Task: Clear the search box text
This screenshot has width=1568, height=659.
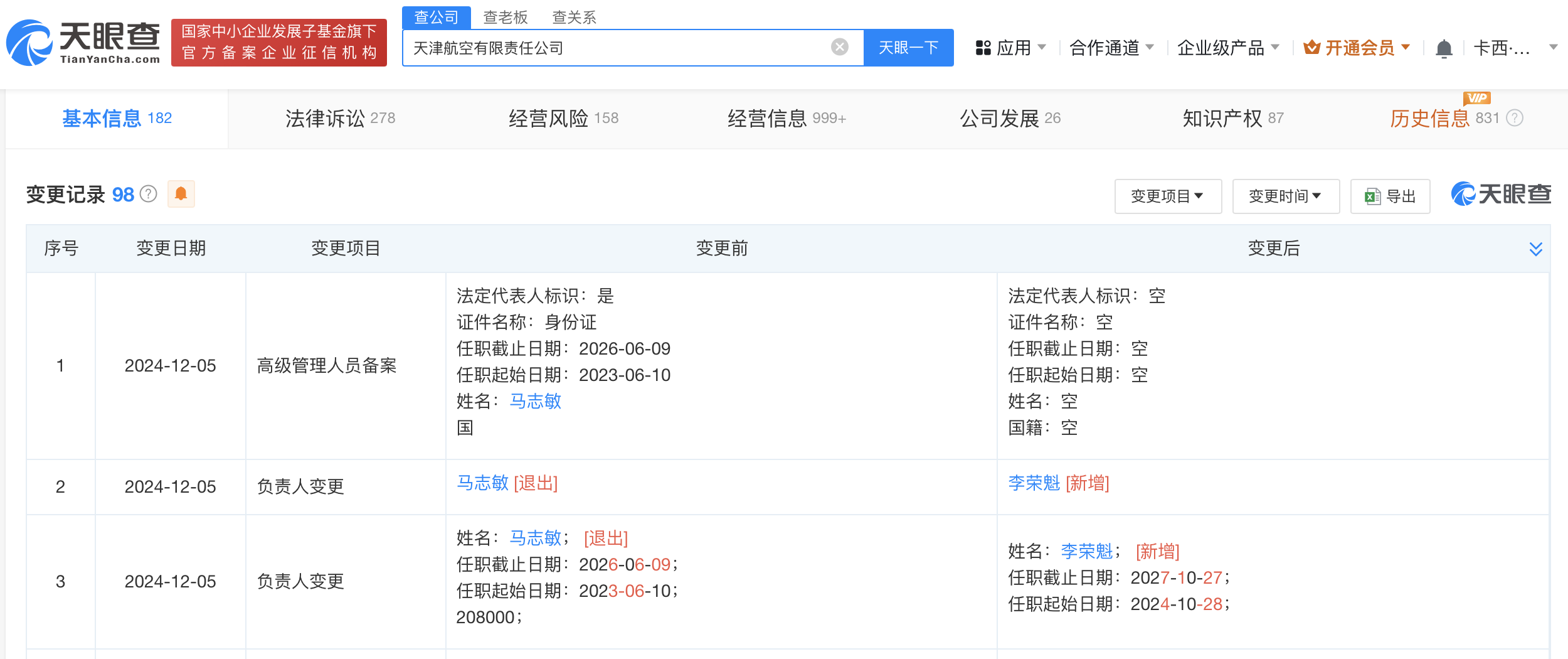Action: (839, 47)
